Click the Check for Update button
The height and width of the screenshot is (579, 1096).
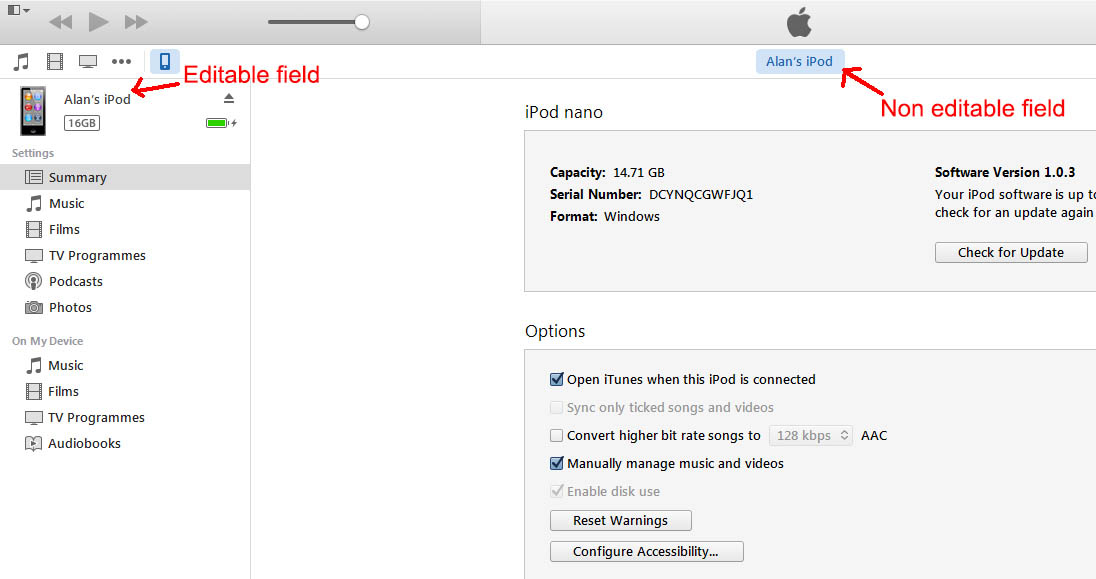tap(1011, 252)
